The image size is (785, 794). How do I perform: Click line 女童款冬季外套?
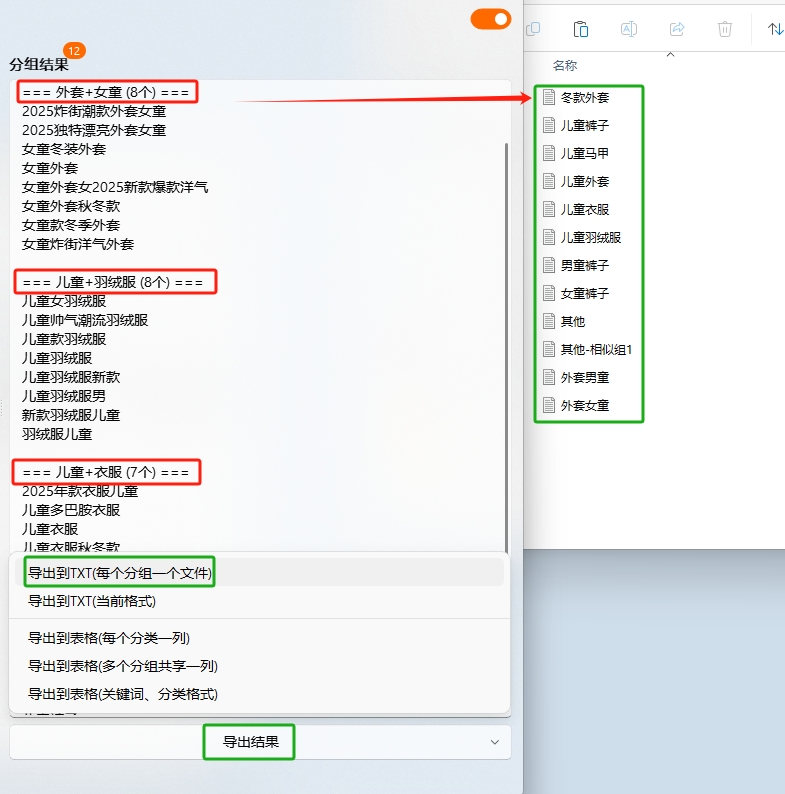click(x=71, y=225)
